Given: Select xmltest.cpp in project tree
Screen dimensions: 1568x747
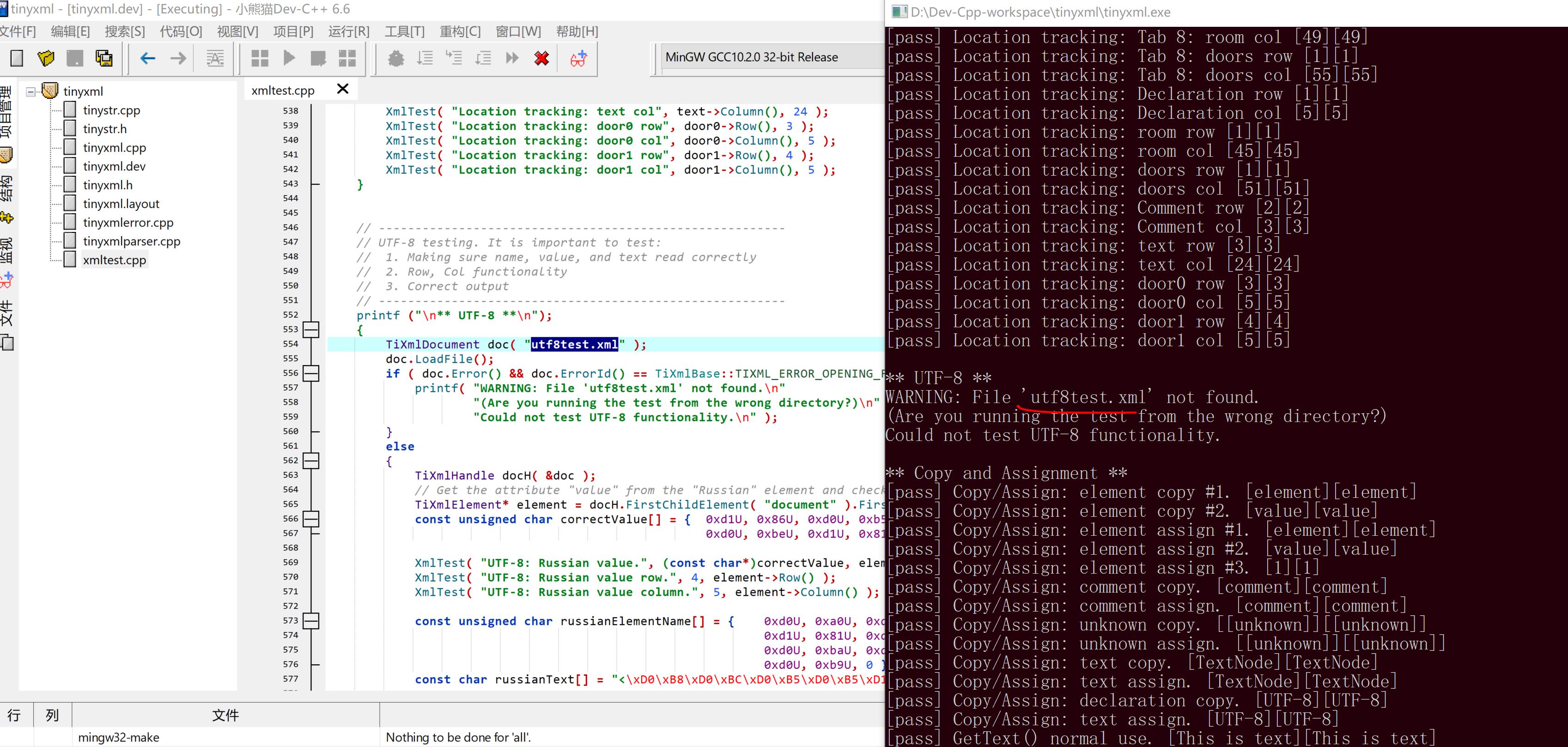Looking at the screenshot, I should (x=115, y=260).
